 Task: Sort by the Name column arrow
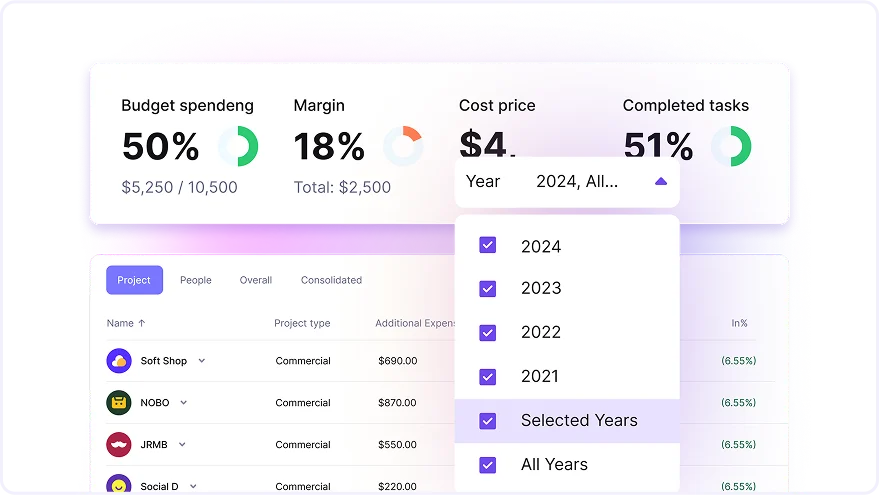[141, 324]
